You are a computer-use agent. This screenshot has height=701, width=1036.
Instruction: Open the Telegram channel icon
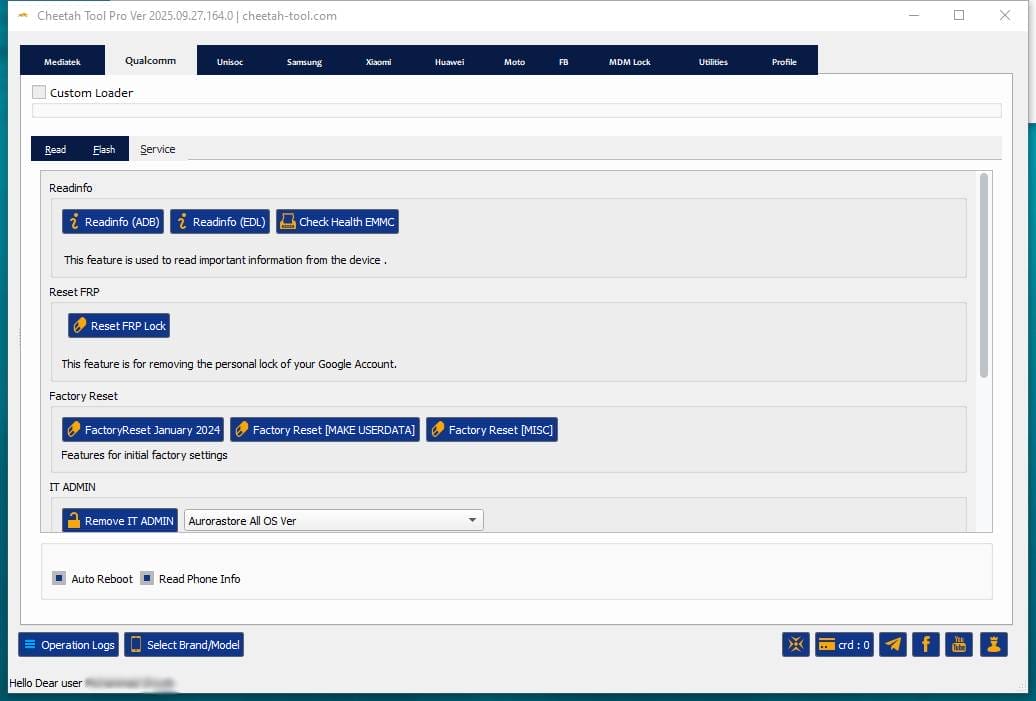(893, 645)
